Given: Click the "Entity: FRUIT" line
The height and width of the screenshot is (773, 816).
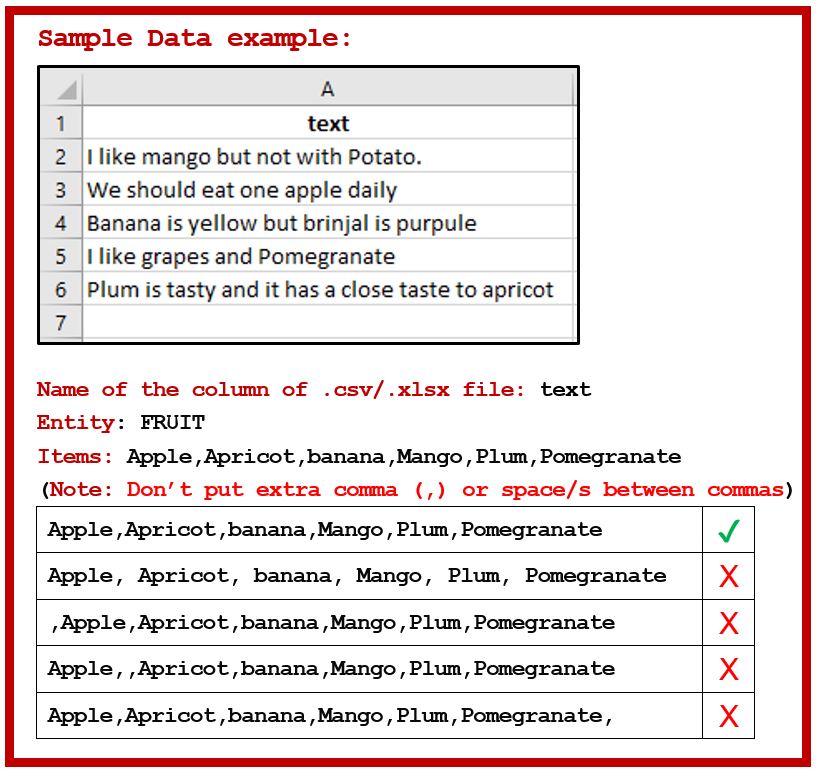Looking at the screenshot, I should tap(121, 423).
